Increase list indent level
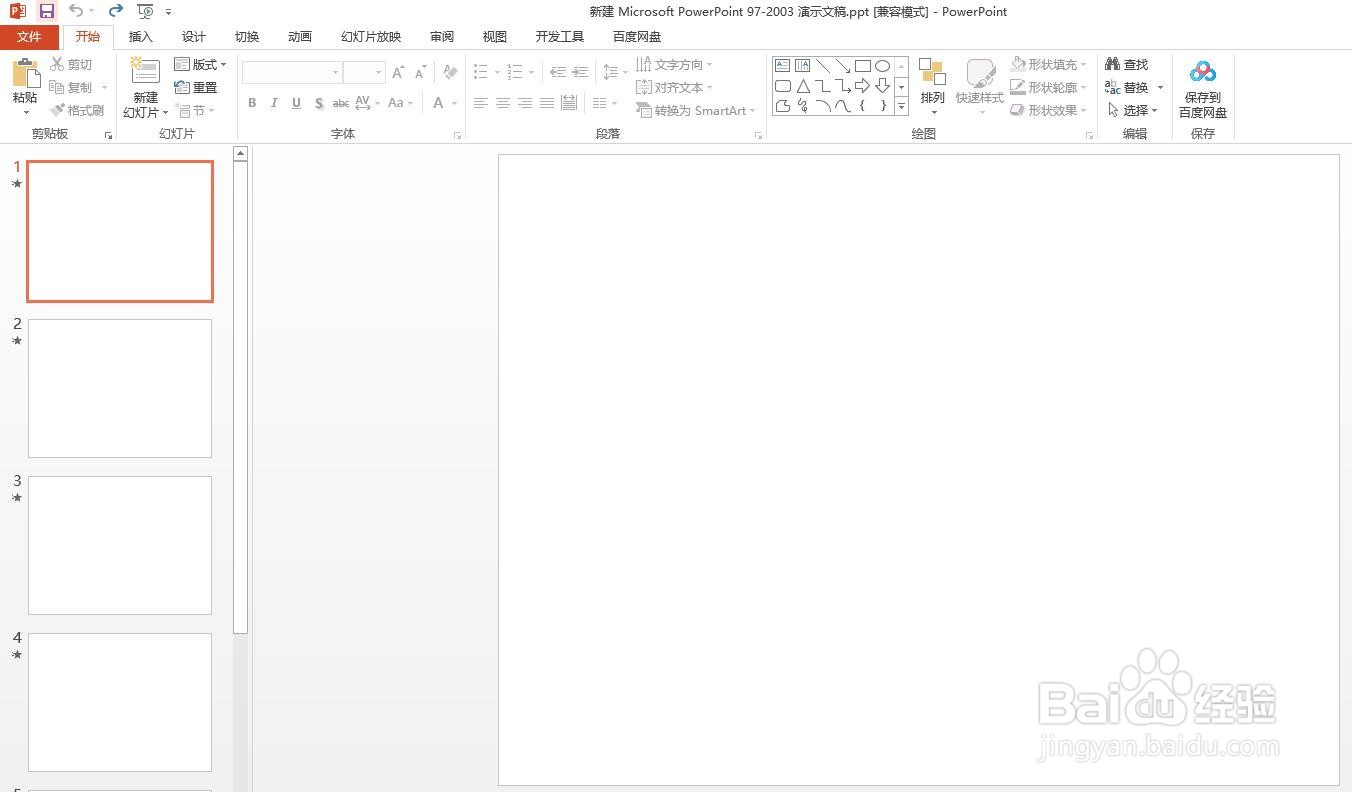Screen dimensions: 1352x792 tap(580, 72)
